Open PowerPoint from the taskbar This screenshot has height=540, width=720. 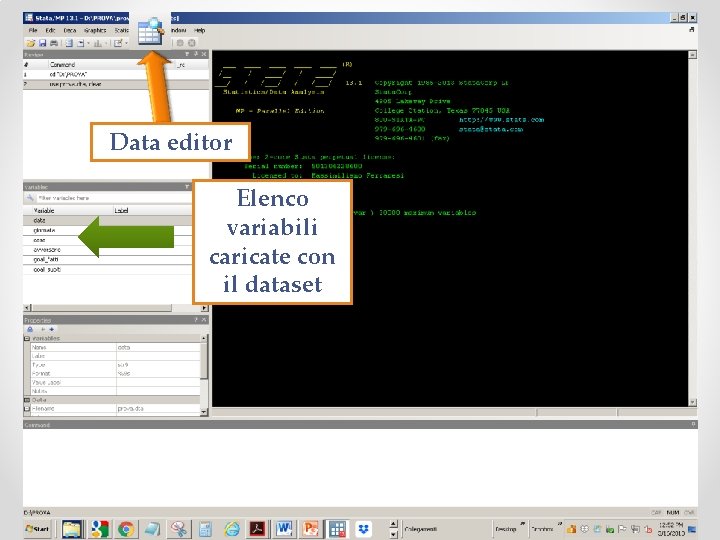point(310,529)
